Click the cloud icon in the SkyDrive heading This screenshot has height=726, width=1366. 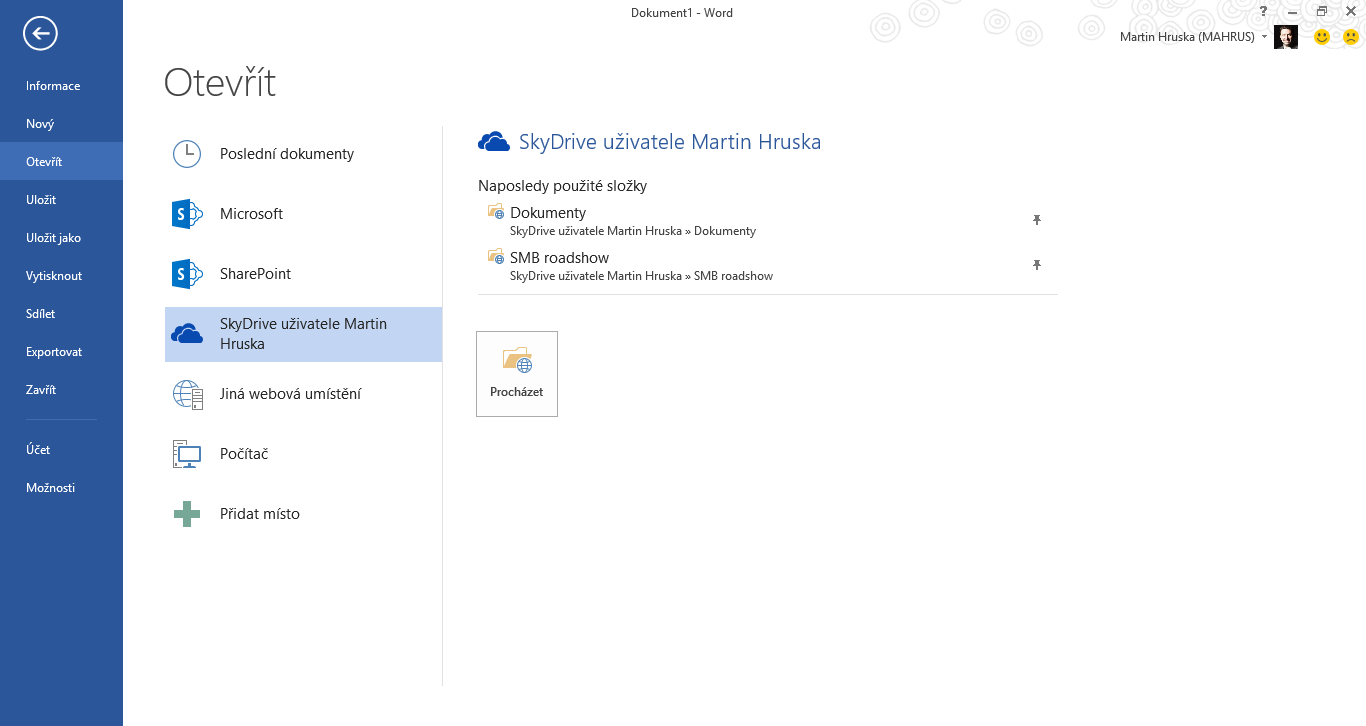coord(494,142)
